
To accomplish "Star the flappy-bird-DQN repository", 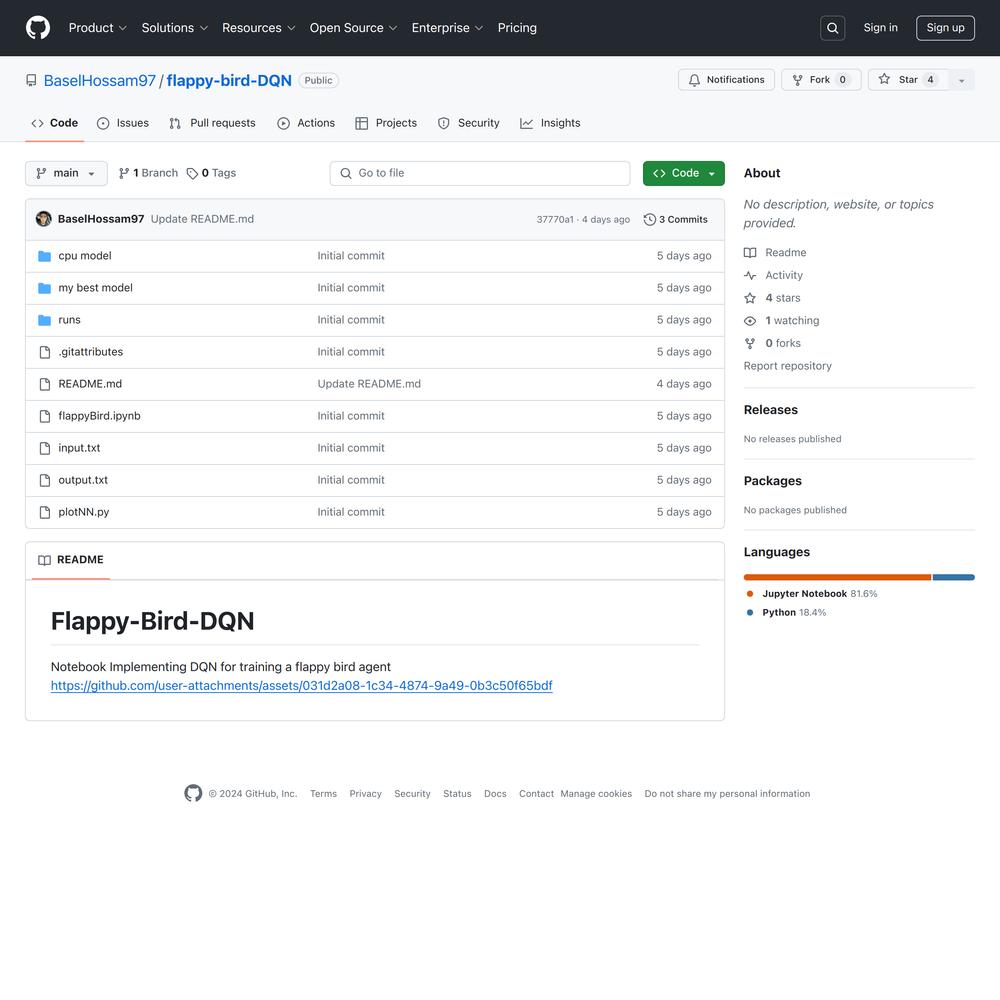I will point(909,80).
